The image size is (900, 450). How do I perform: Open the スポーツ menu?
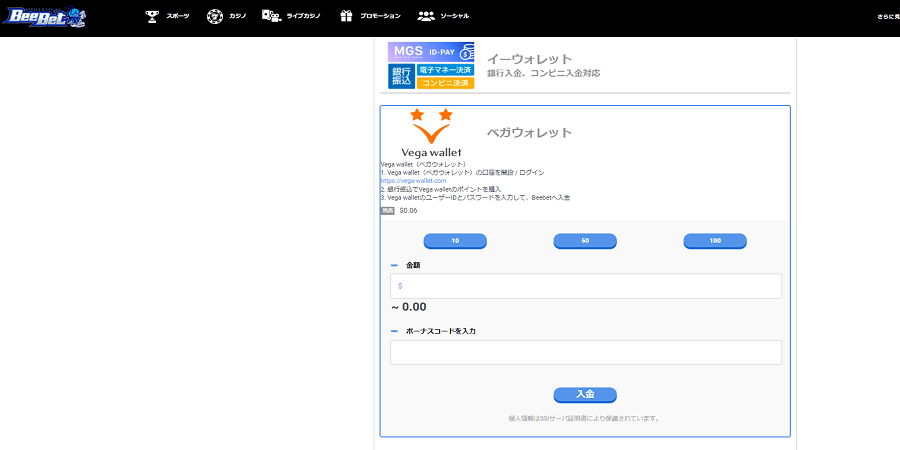click(x=177, y=17)
